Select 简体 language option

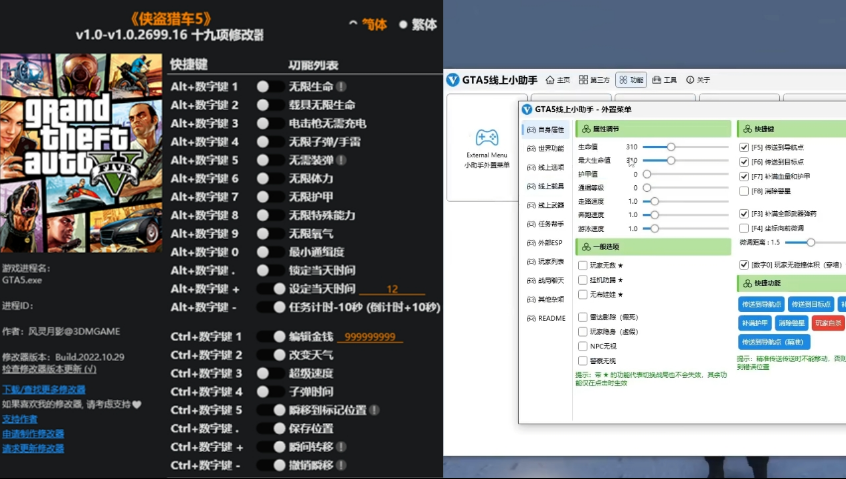tap(369, 24)
